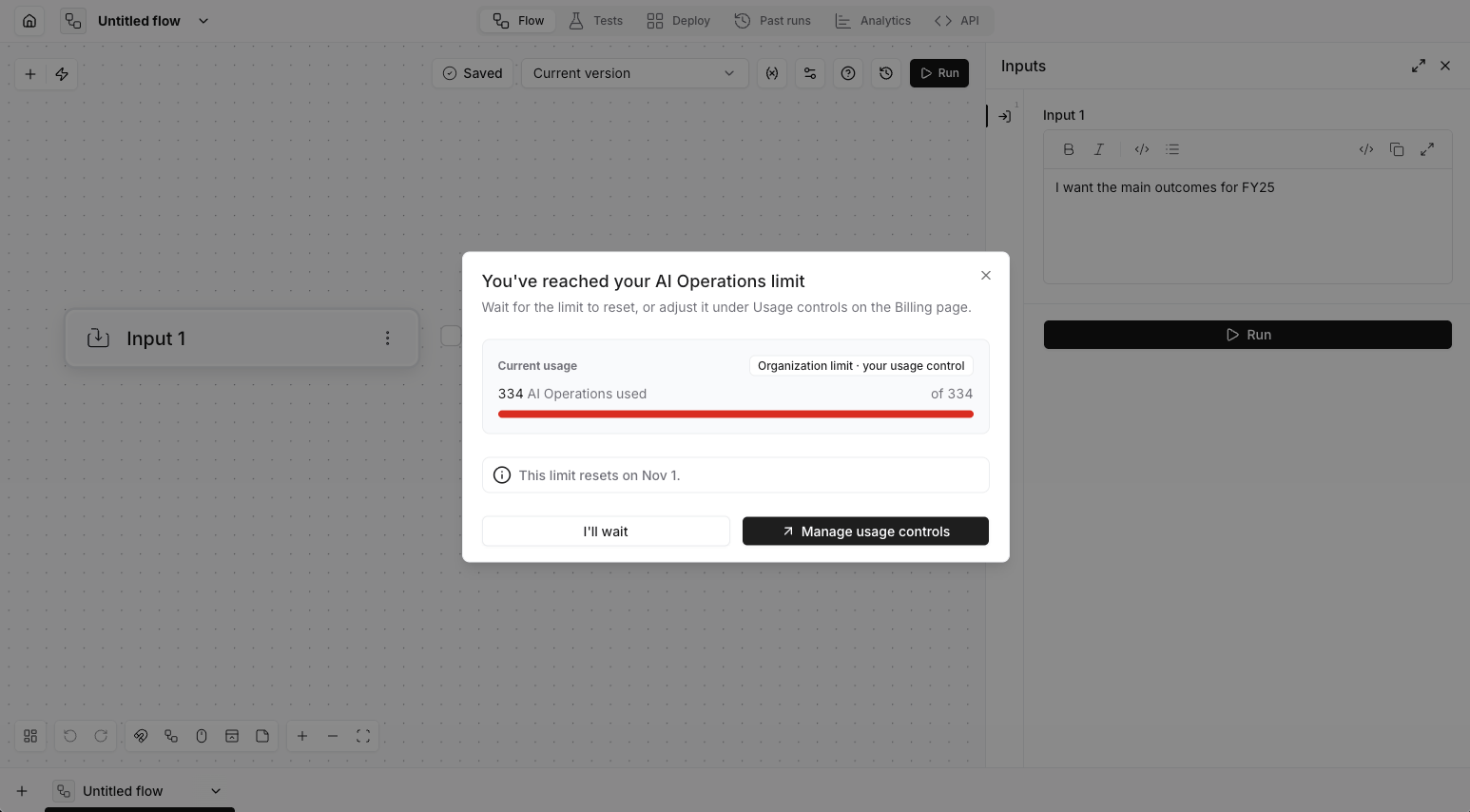Click the red AI Operations usage bar

click(x=736, y=414)
